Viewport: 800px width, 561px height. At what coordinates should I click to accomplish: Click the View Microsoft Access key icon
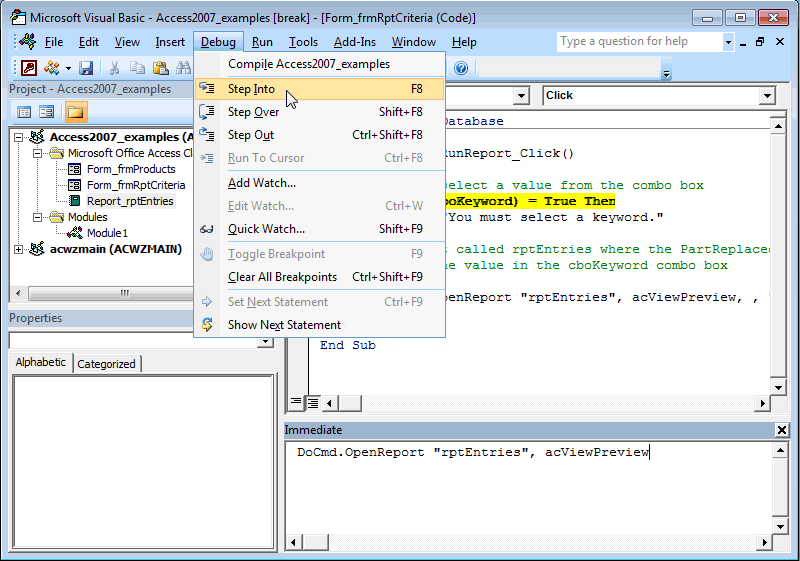(x=29, y=67)
